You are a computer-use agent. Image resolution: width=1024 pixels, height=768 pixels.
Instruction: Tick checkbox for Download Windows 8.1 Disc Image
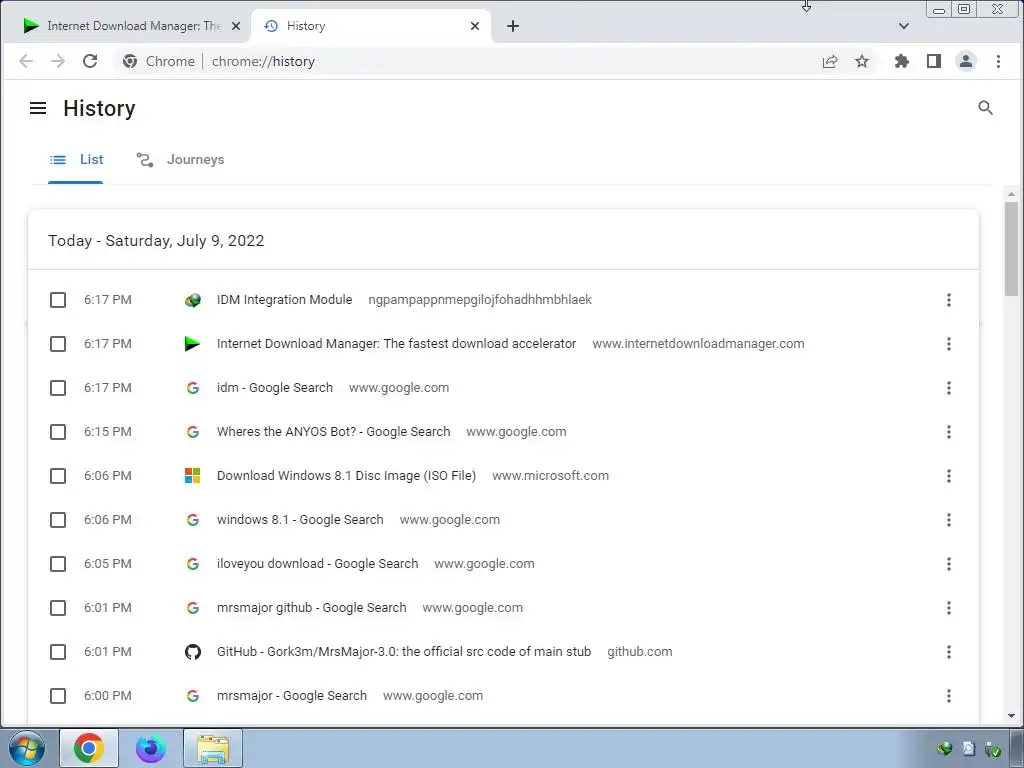(x=58, y=475)
